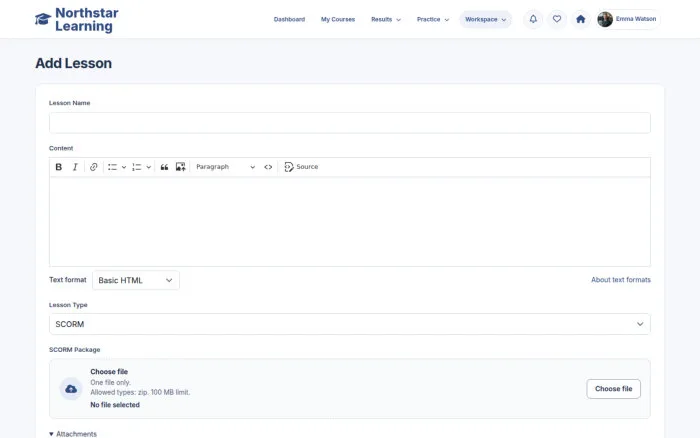
Task: Open the About text formats link
Action: pos(621,279)
